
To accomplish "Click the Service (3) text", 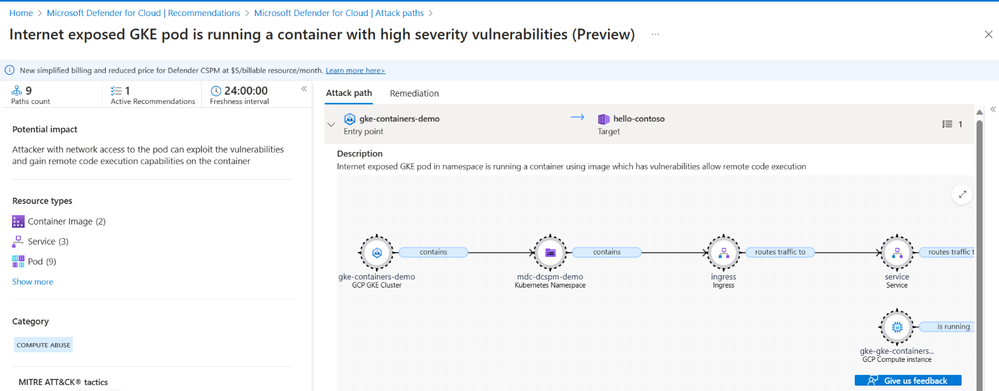I will click(48, 241).
